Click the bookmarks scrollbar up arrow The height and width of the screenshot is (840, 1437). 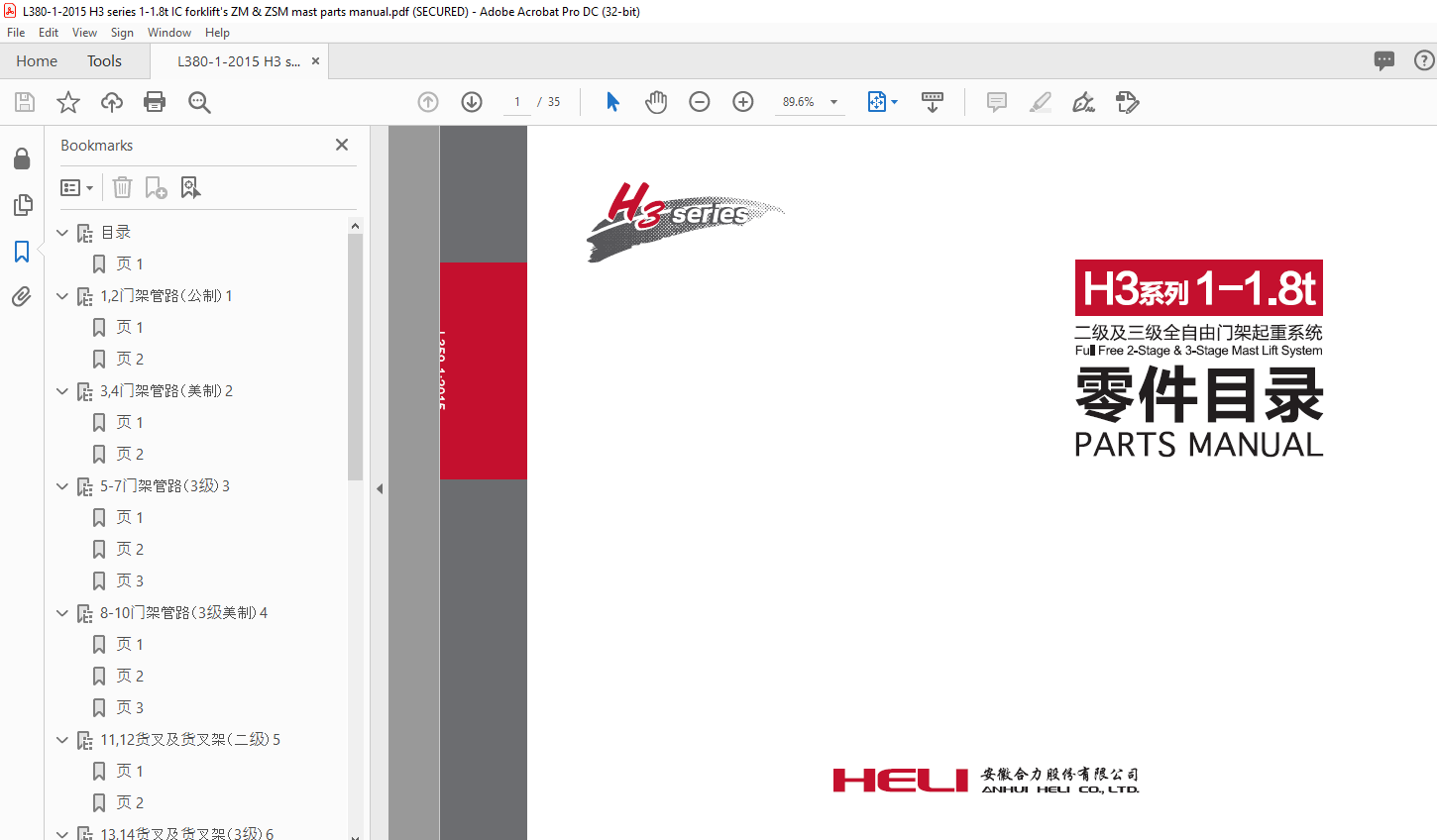pyautogui.click(x=355, y=226)
